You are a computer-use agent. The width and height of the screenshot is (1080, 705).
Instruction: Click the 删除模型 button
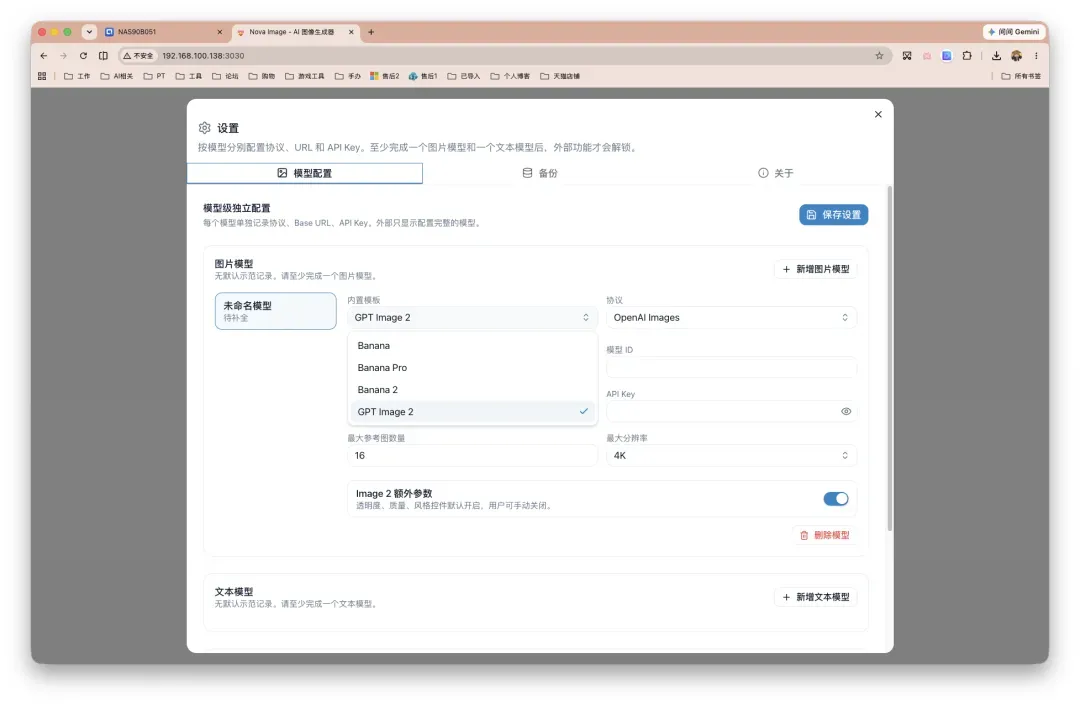click(x=824, y=535)
